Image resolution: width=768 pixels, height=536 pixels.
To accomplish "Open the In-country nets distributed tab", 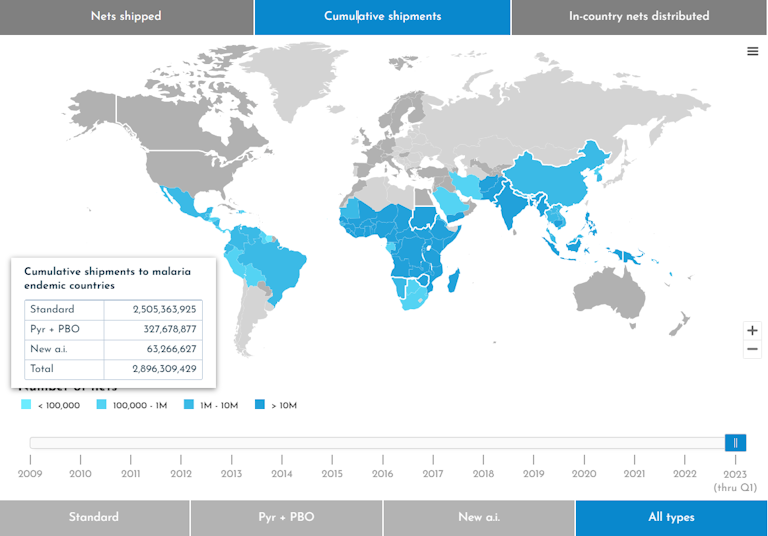I will [639, 17].
